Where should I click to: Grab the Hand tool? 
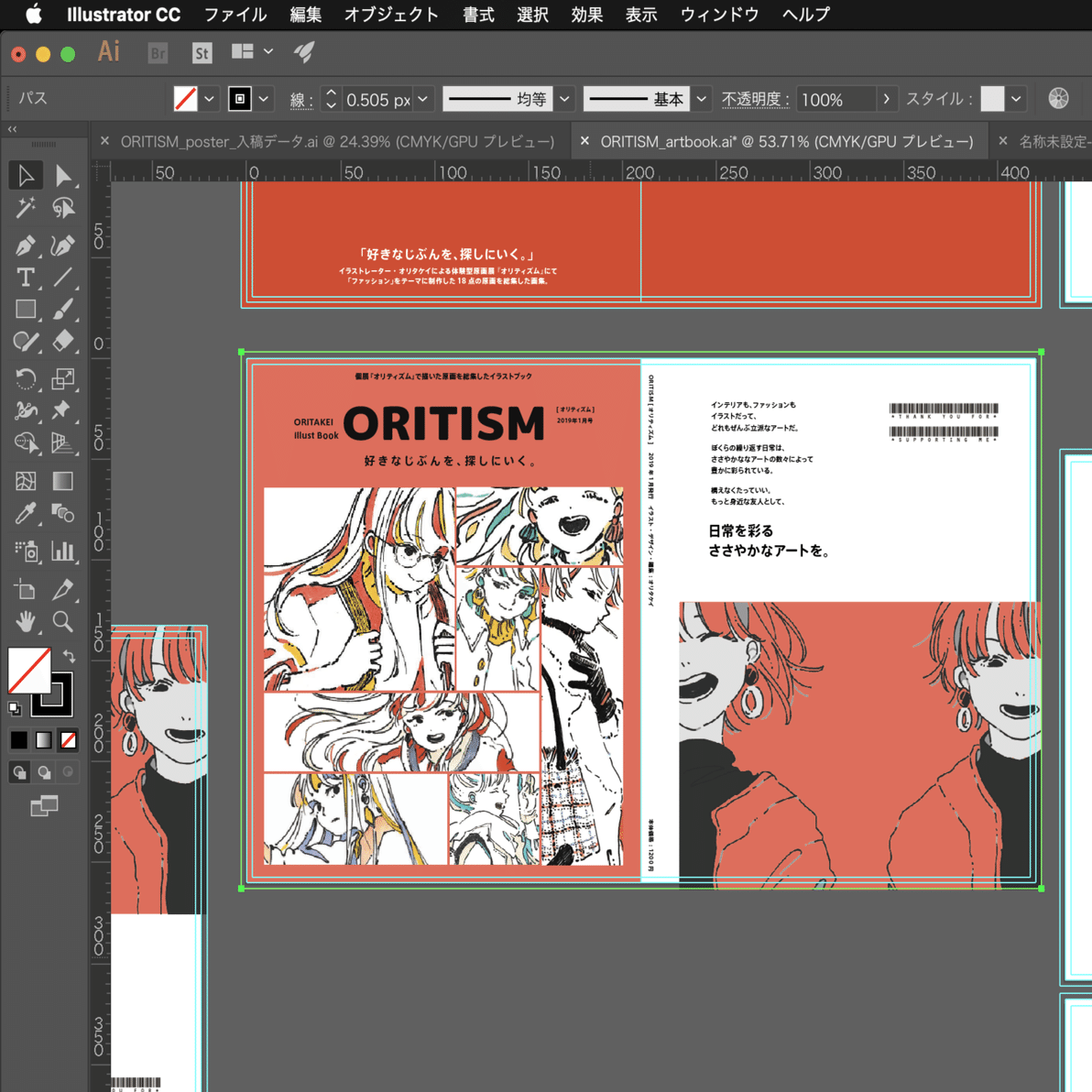point(25,622)
